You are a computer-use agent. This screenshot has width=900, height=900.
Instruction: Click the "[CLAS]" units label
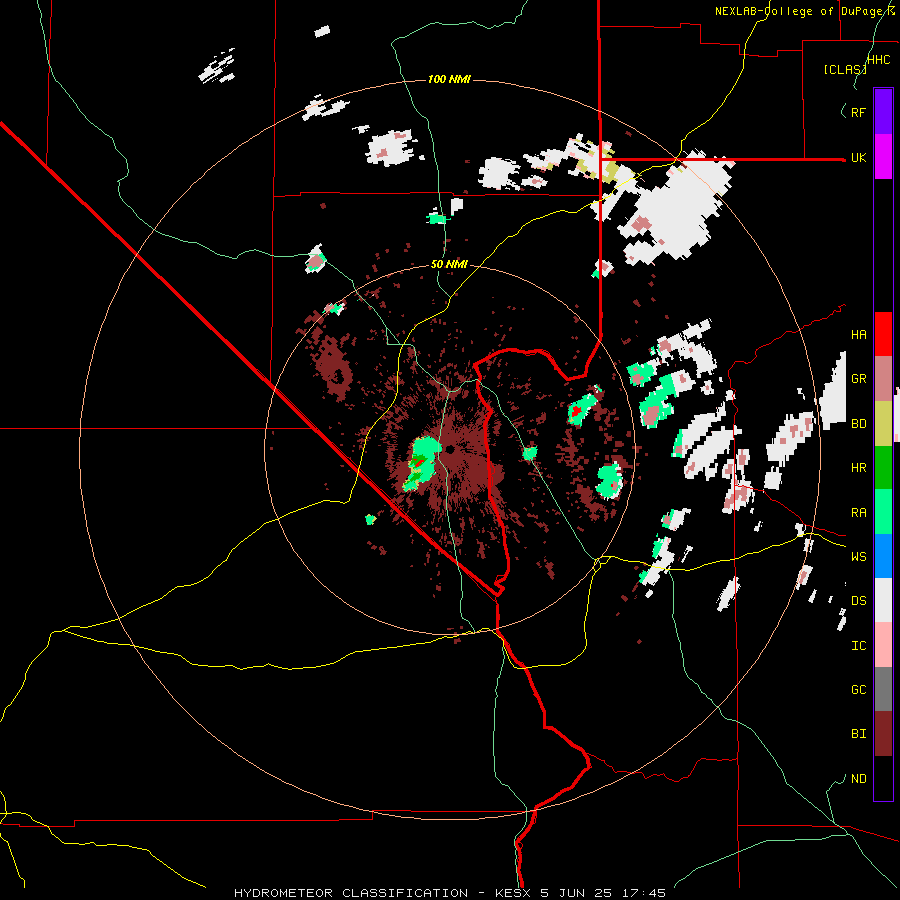pos(845,69)
